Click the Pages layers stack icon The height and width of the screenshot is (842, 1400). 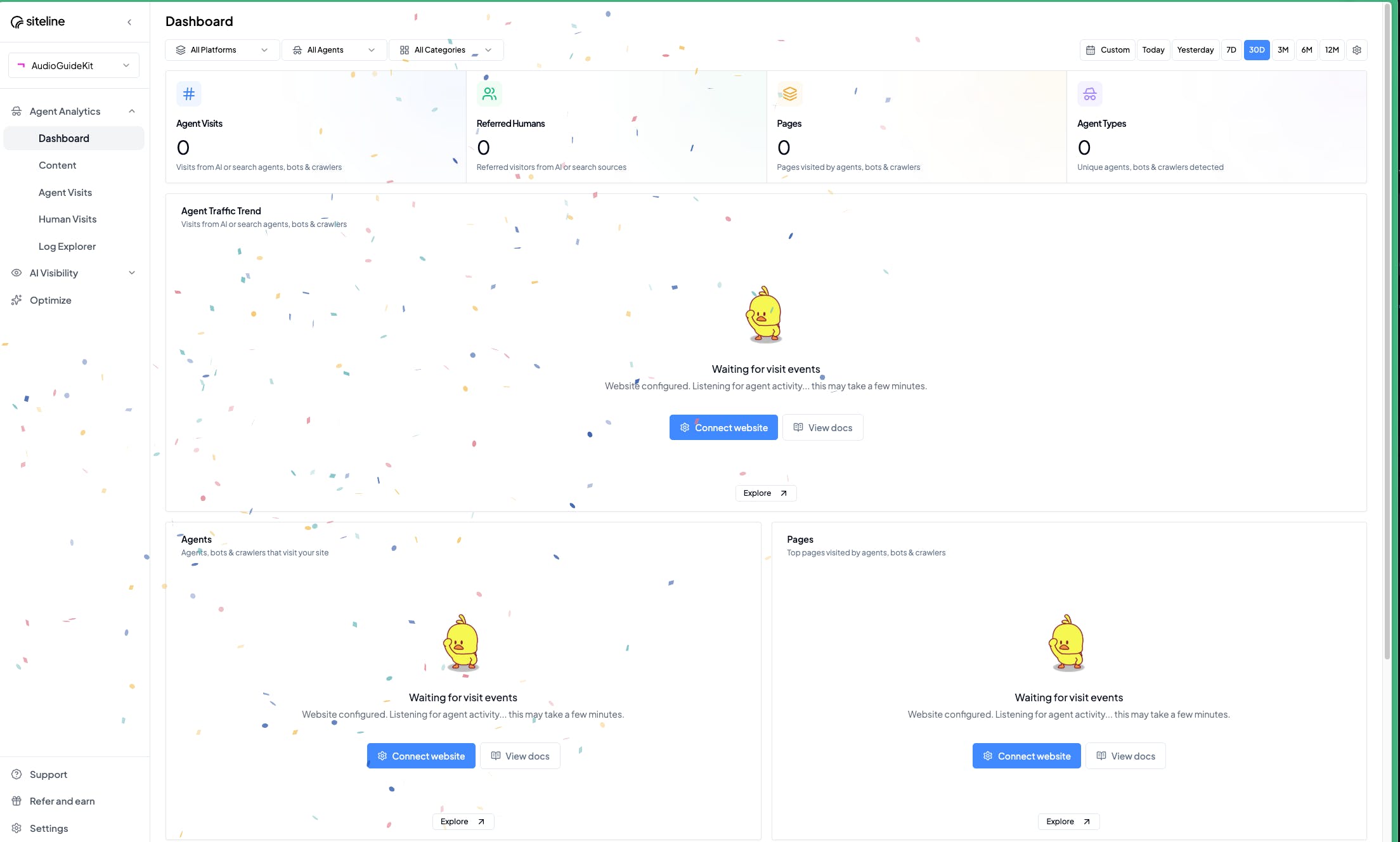click(x=789, y=94)
